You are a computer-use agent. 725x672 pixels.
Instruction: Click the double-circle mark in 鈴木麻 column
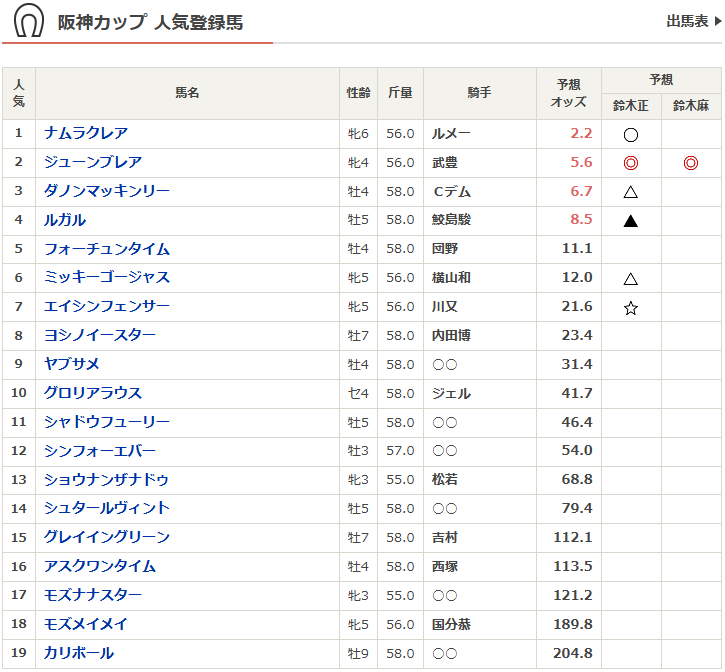tap(691, 163)
